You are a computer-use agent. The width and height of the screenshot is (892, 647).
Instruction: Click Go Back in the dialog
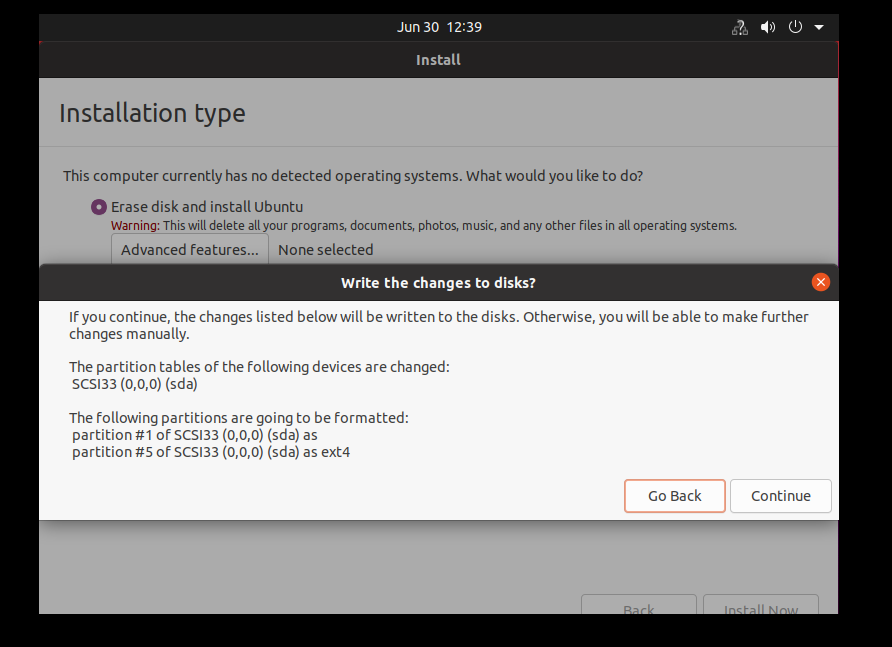675,496
